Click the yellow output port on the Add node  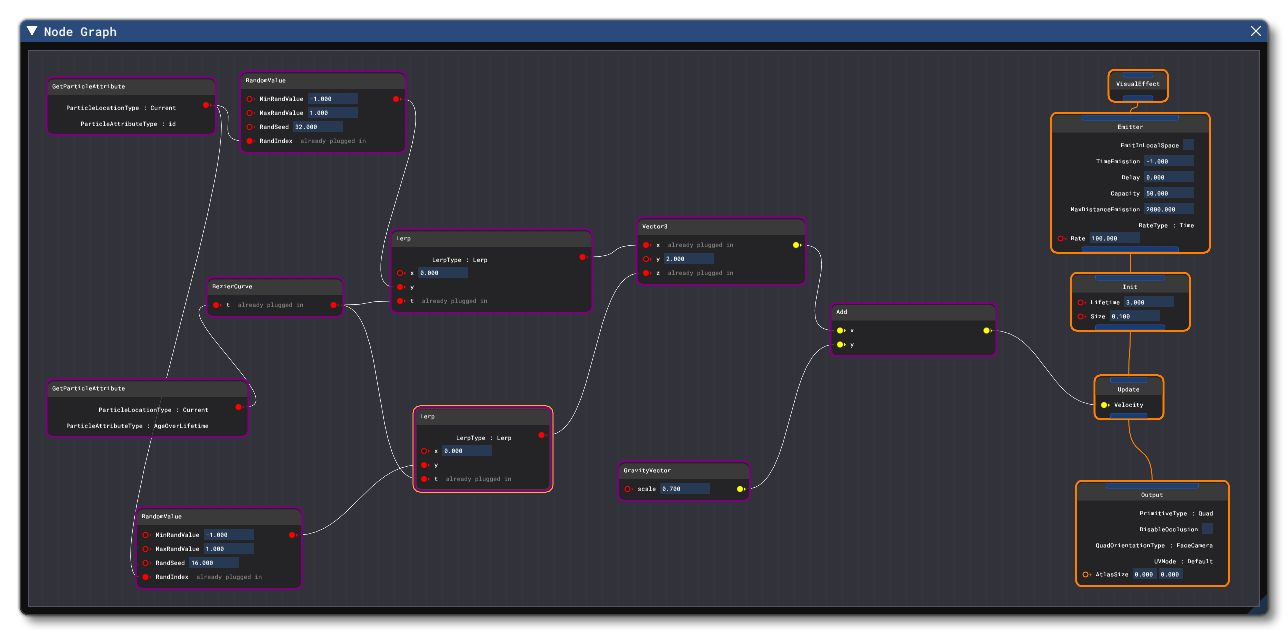986,331
